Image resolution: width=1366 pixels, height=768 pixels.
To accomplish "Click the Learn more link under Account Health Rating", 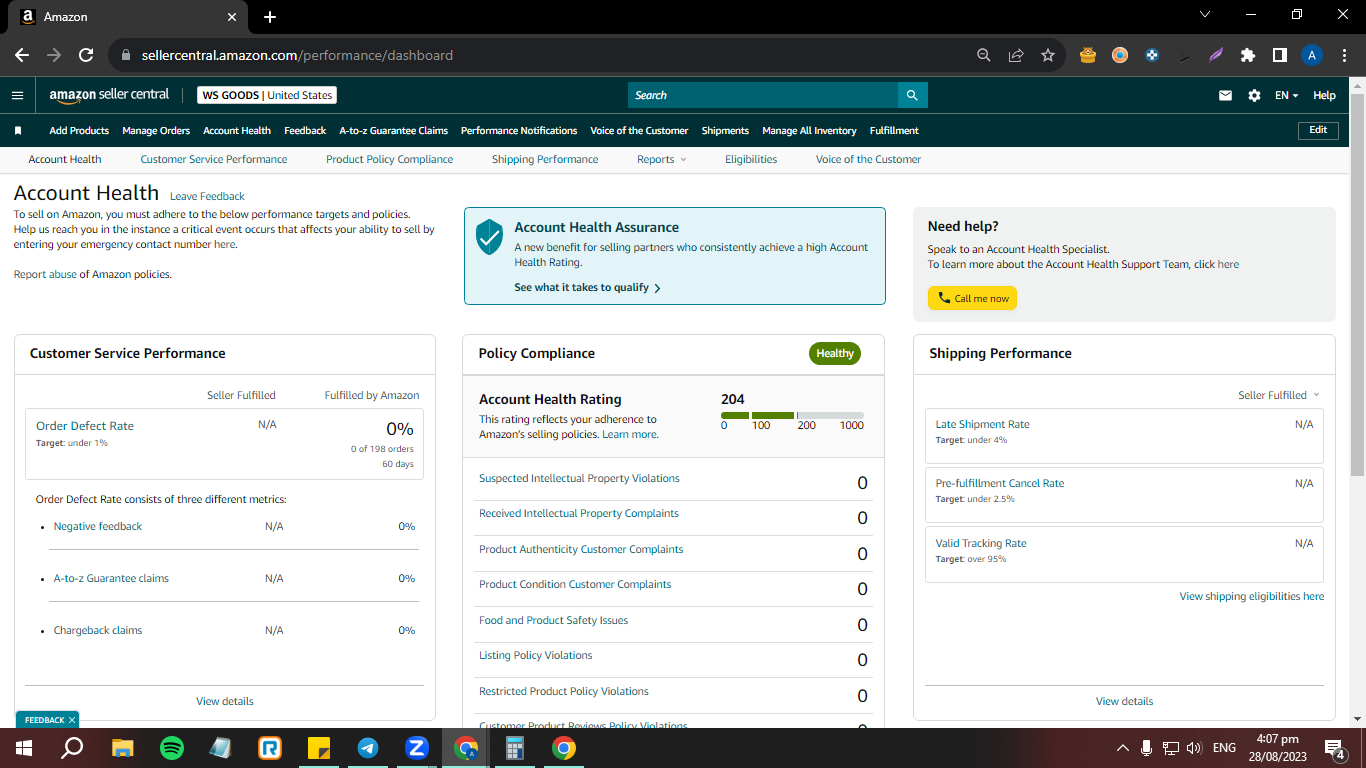I will tap(630, 434).
